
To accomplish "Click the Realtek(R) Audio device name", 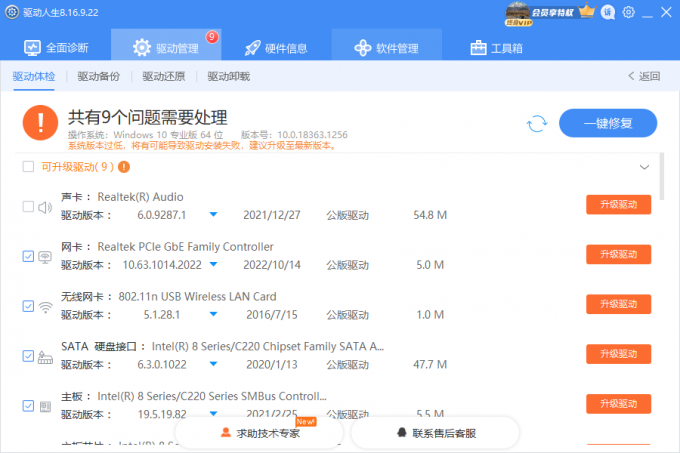I will [x=141, y=197].
